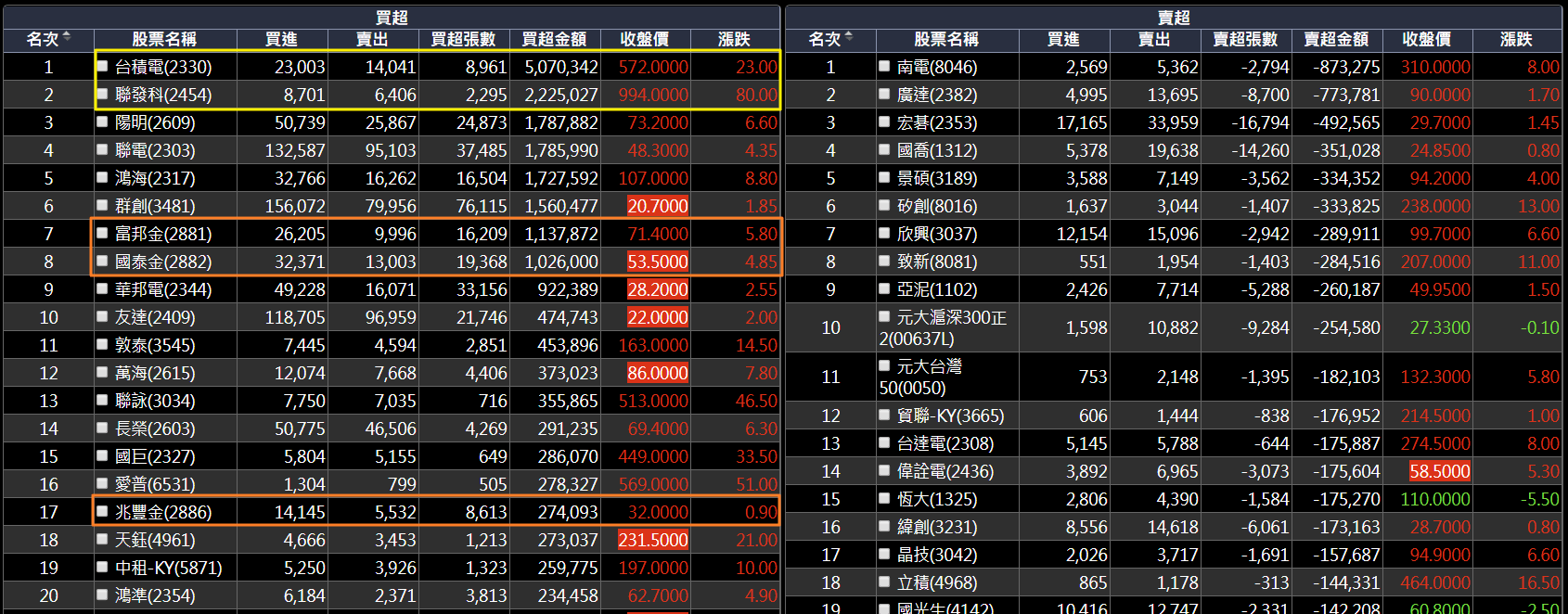Tick the checkbox beside 台積電(2330)
The image size is (1568, 614).
coord(103,66)
